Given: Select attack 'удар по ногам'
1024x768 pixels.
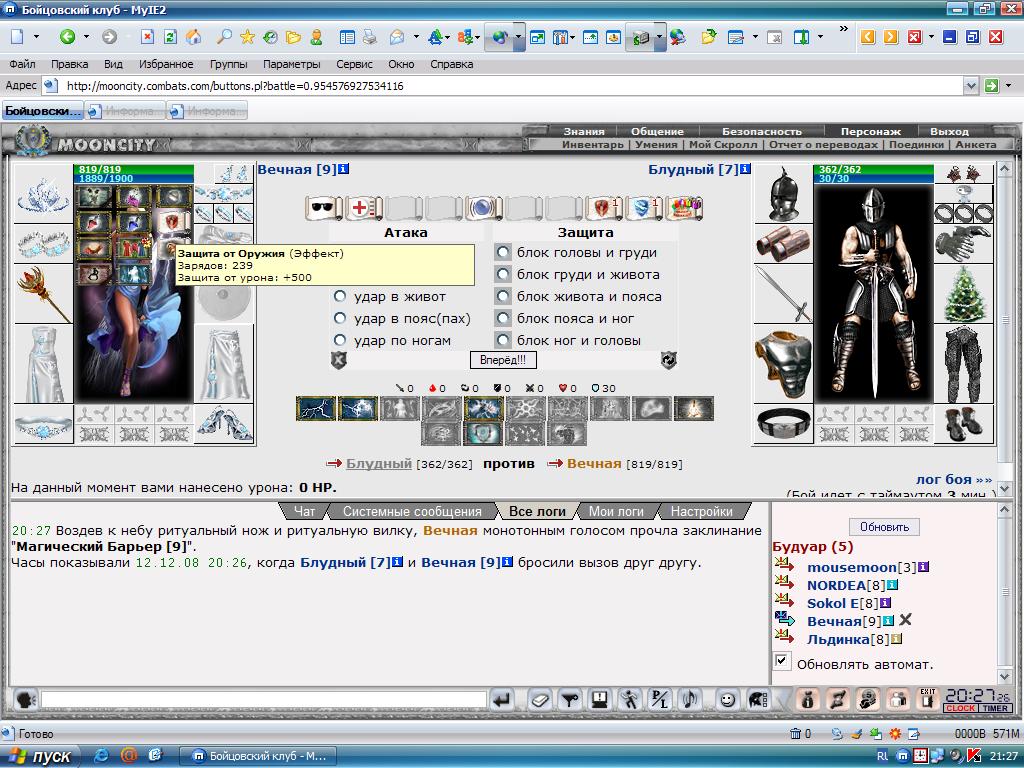Looking at the screenshot, I should tap(340, 340).
